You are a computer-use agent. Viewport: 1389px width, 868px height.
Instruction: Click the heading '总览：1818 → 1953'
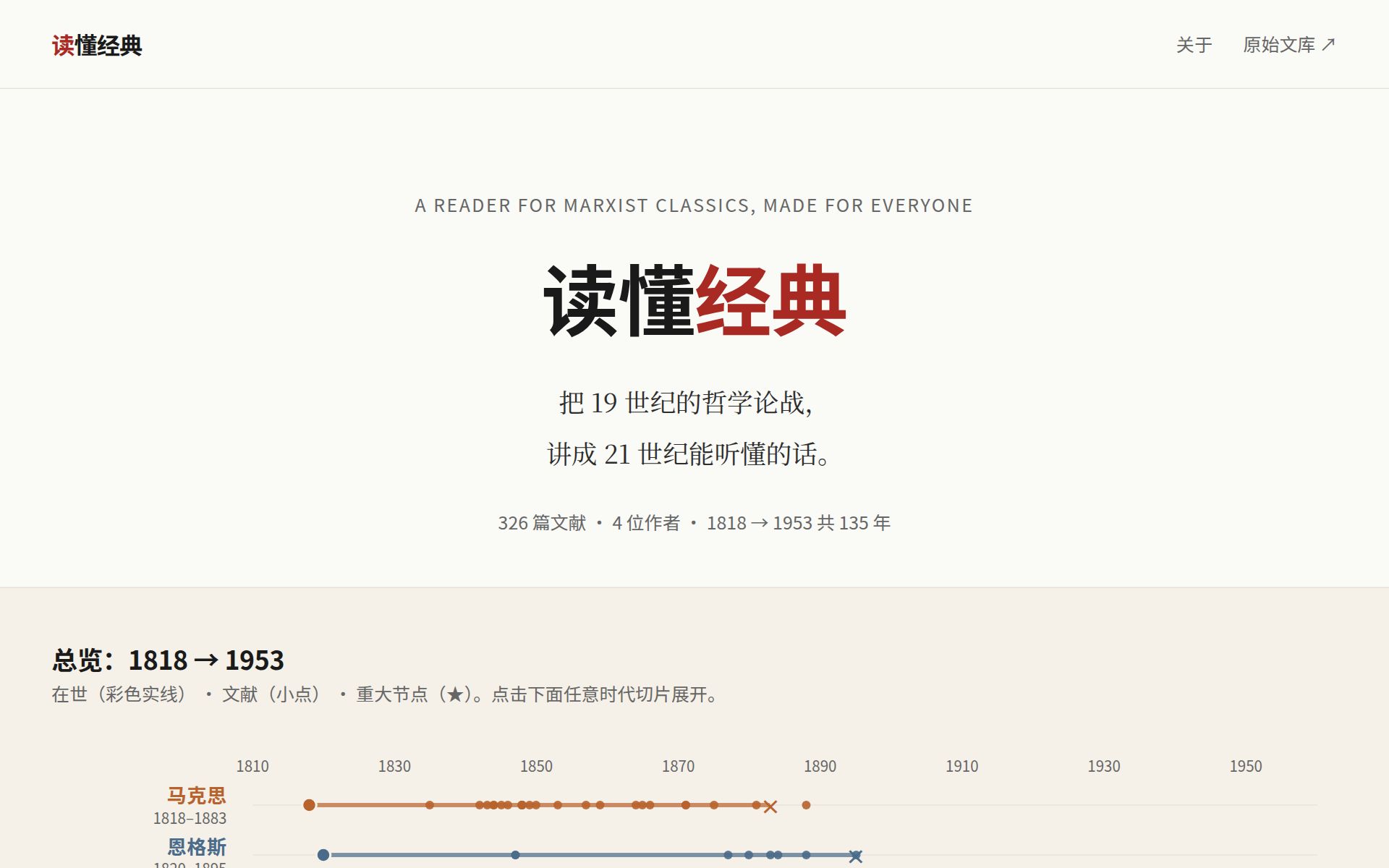click(168, 660)
